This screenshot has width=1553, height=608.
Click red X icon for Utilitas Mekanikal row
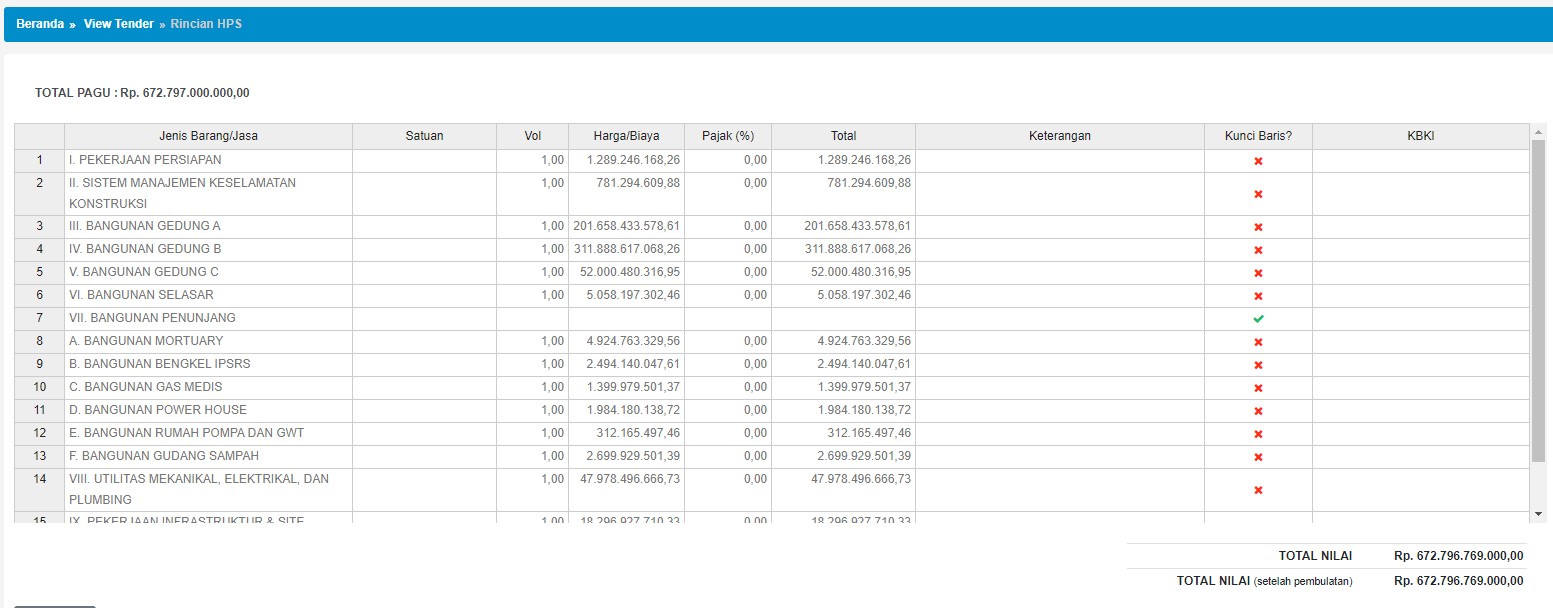click(1258, 490)
